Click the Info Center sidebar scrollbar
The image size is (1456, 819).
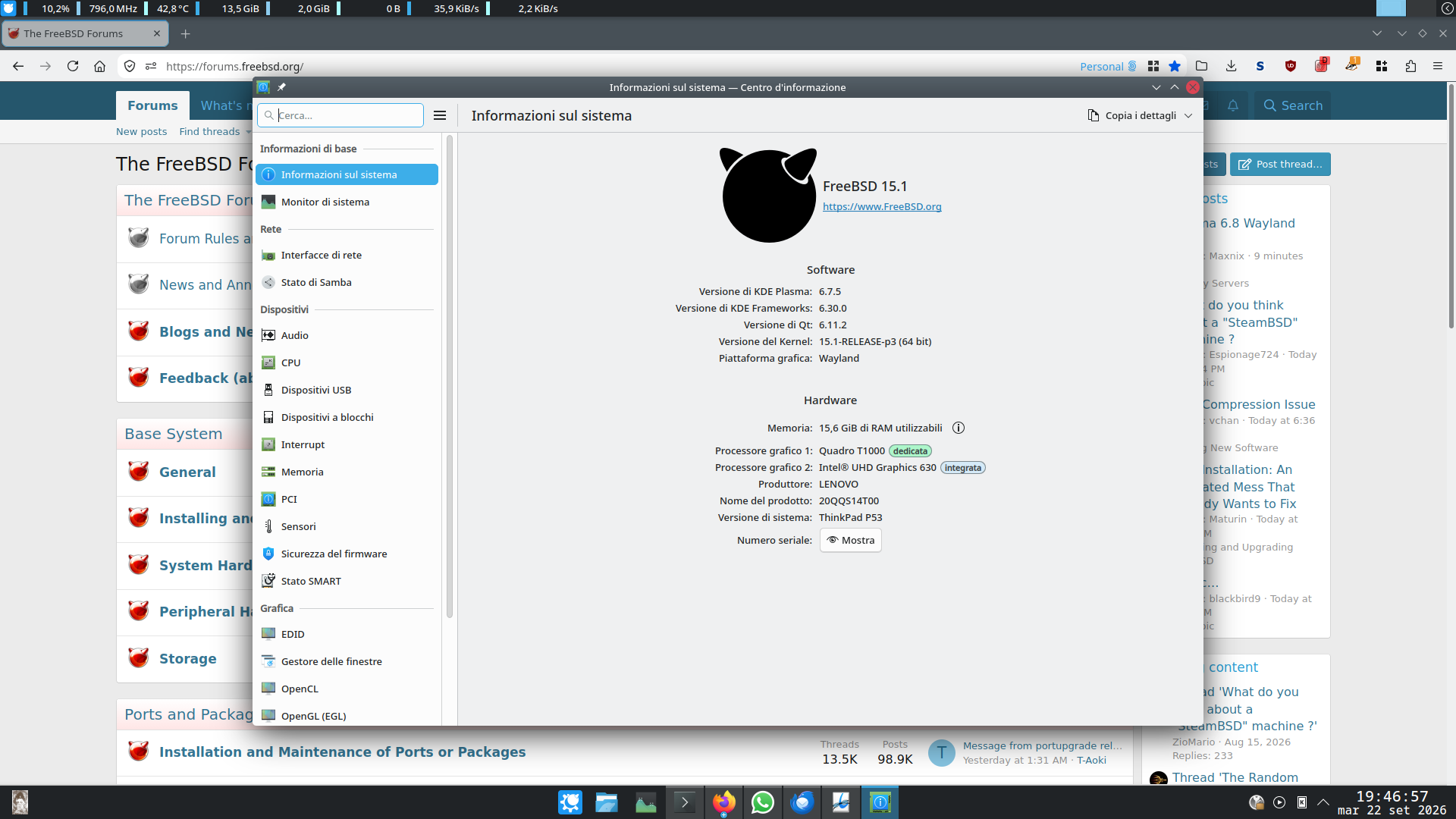pos(450,375)
